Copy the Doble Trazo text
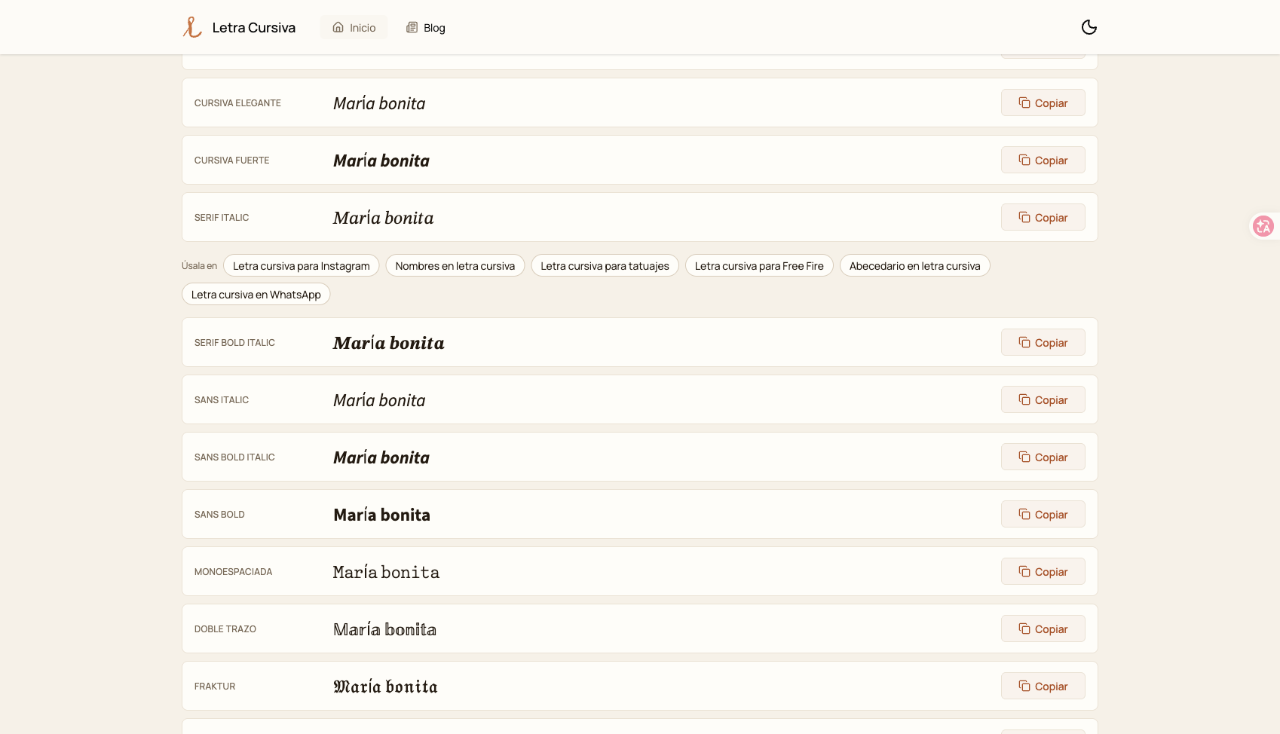Screen dimensions: 1280x734 click(1043, 629)
